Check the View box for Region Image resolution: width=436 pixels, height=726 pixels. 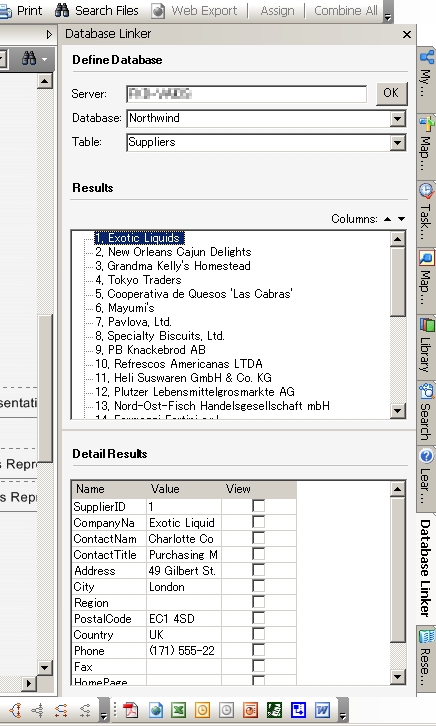(259, 602)
